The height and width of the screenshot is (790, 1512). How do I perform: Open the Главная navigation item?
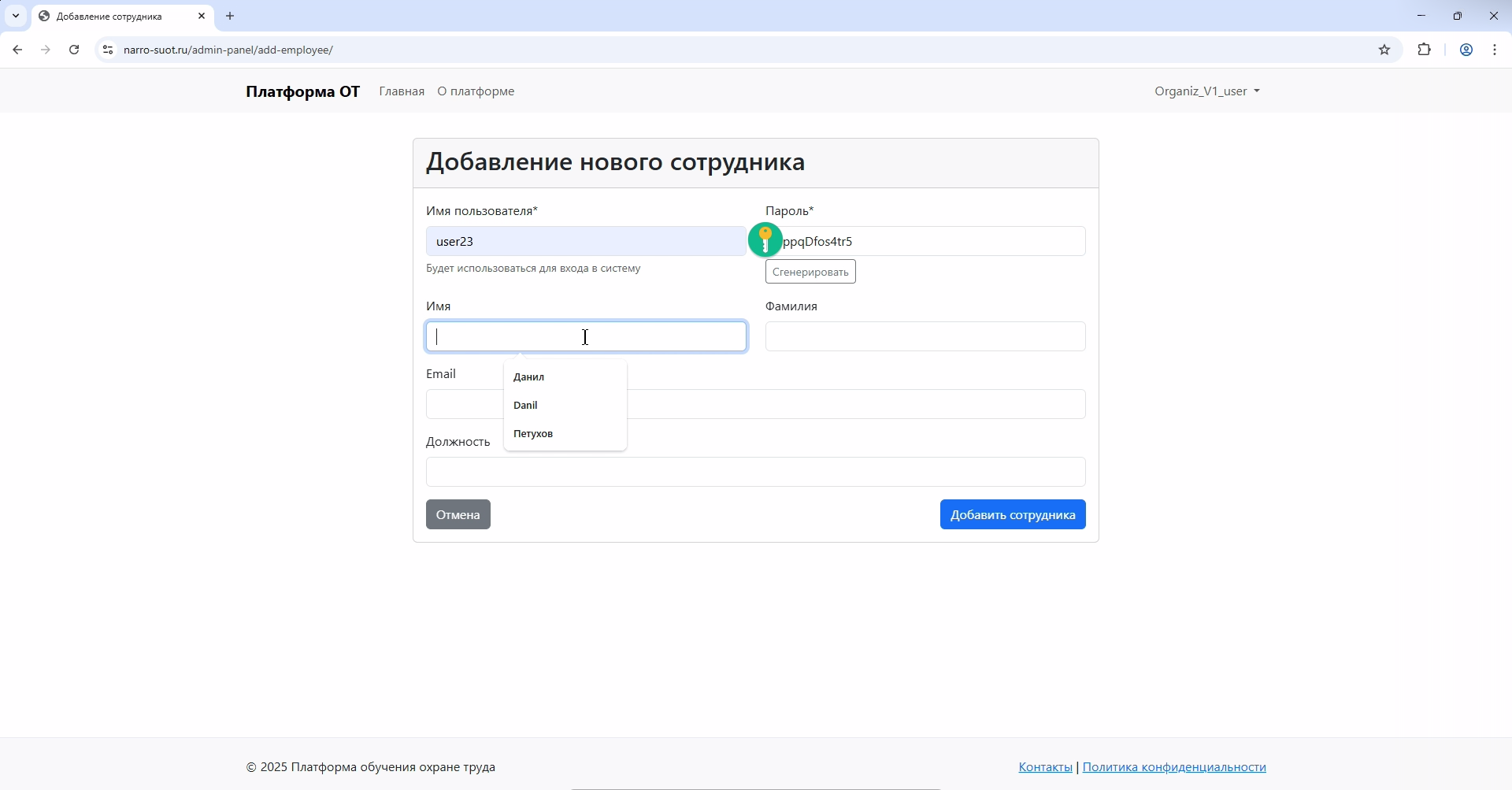point(402,91)
